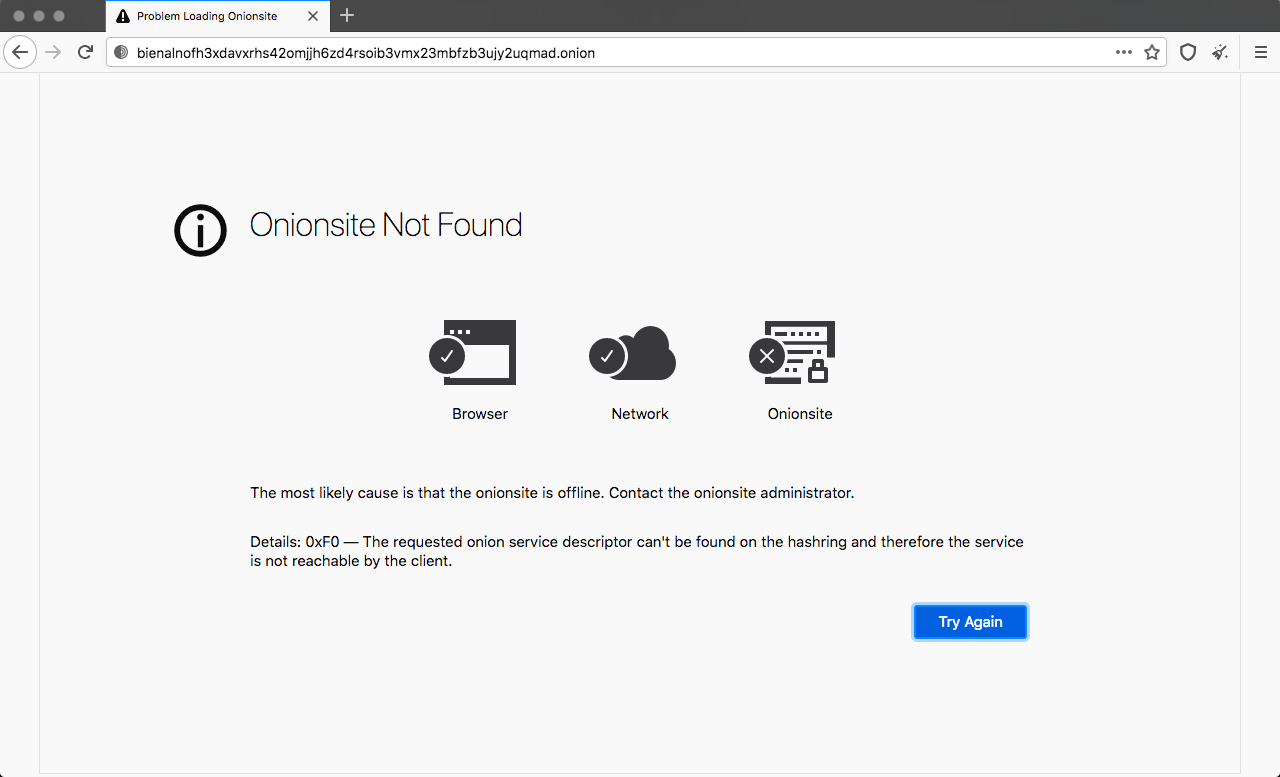Open the page actions three-dots menu
This screenshot has height=777, width=1280.
tap(1124, 53)
